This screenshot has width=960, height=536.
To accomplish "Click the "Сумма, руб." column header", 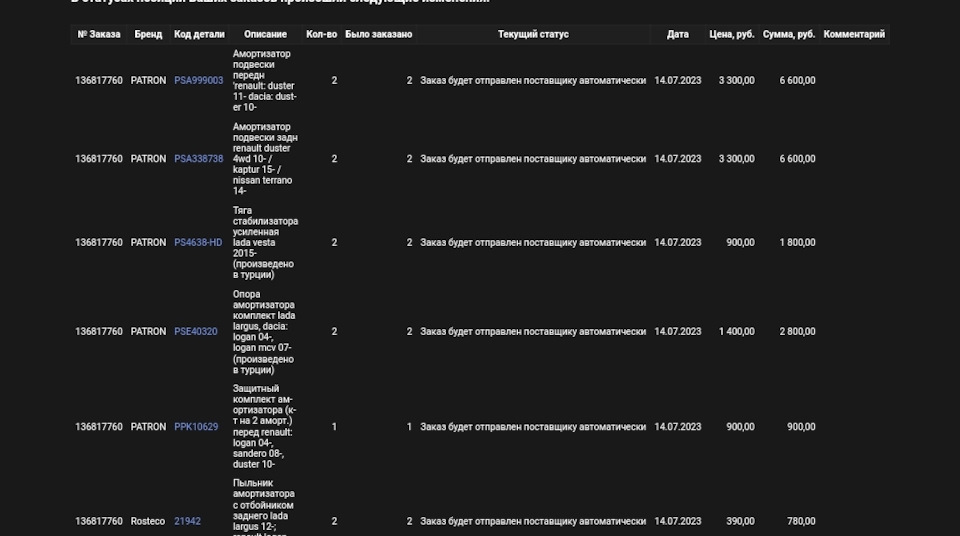I will tap(789, 34).
